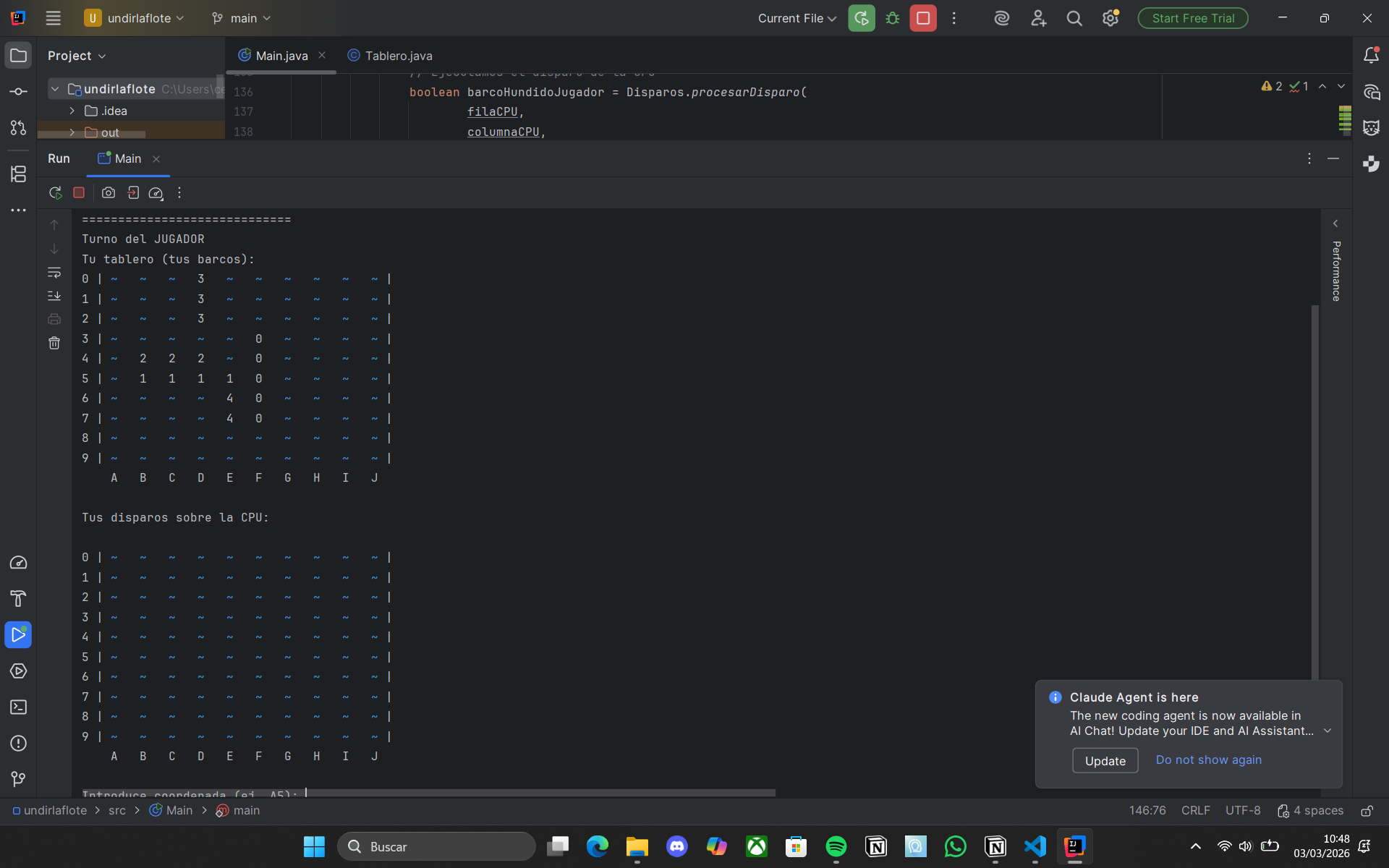The width and height of the screenshot is (1389, 868).
Task: Click the Do not show again link
Action: click(1208, 759)
